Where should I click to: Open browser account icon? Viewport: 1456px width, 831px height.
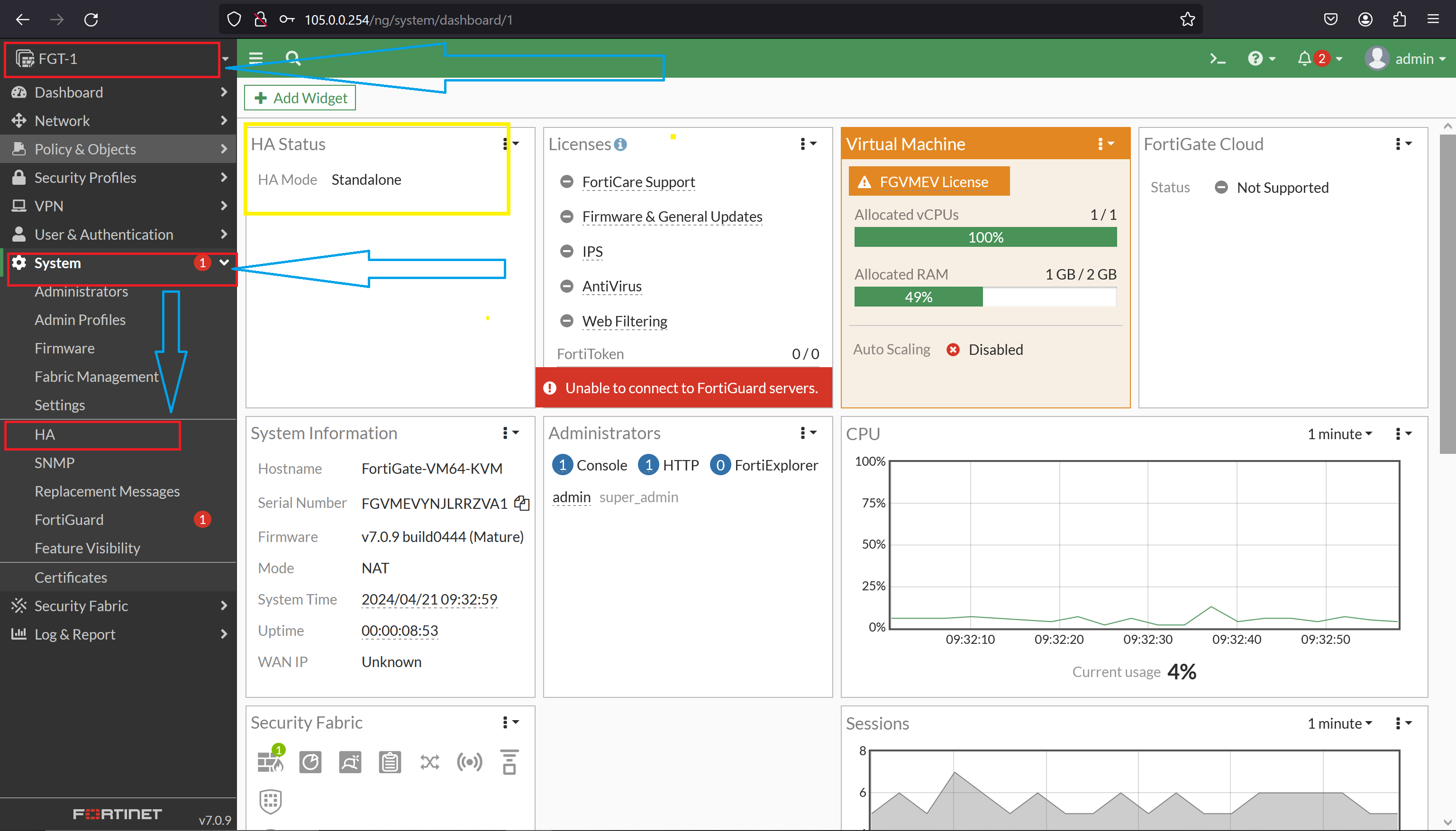(1365, 19)
